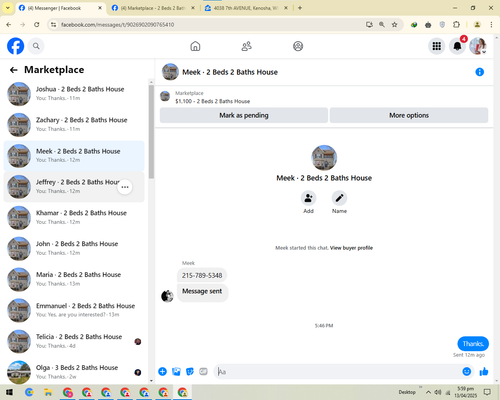Open Joshua - 2 Beds 2 Baths House chat

coord(74,94)
